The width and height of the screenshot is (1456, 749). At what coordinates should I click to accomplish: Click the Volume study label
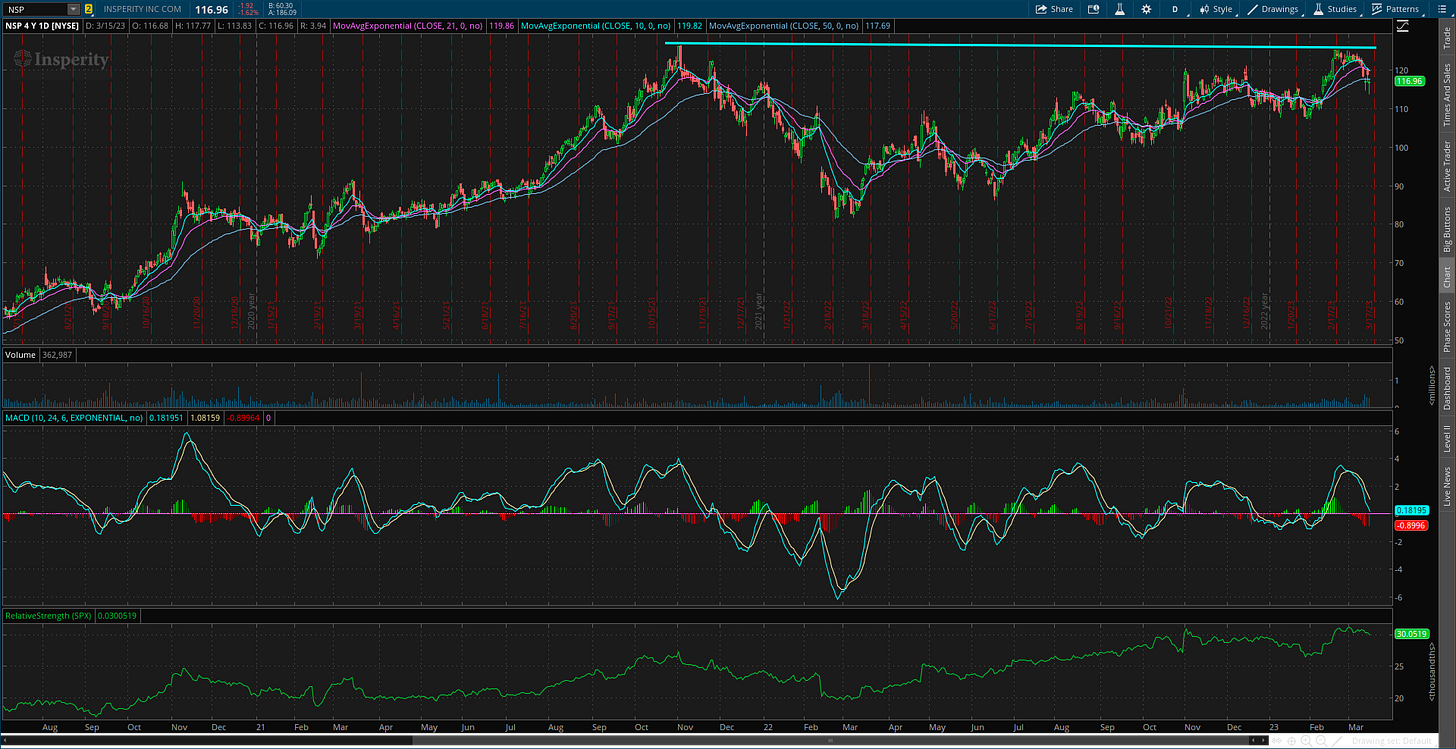[22, 355]
